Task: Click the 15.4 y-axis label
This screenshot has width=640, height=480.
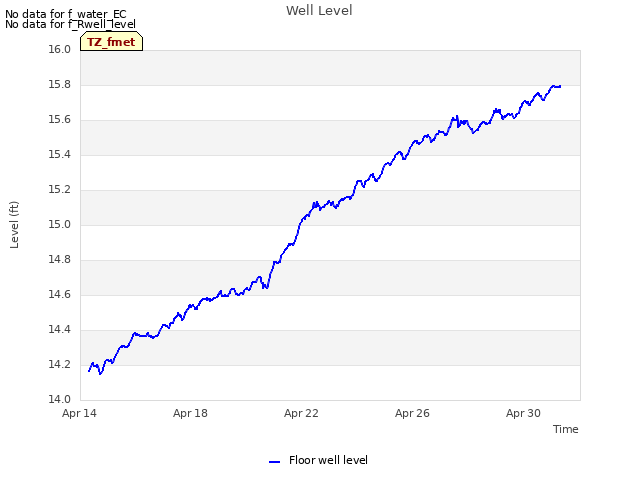Action: 60,155
